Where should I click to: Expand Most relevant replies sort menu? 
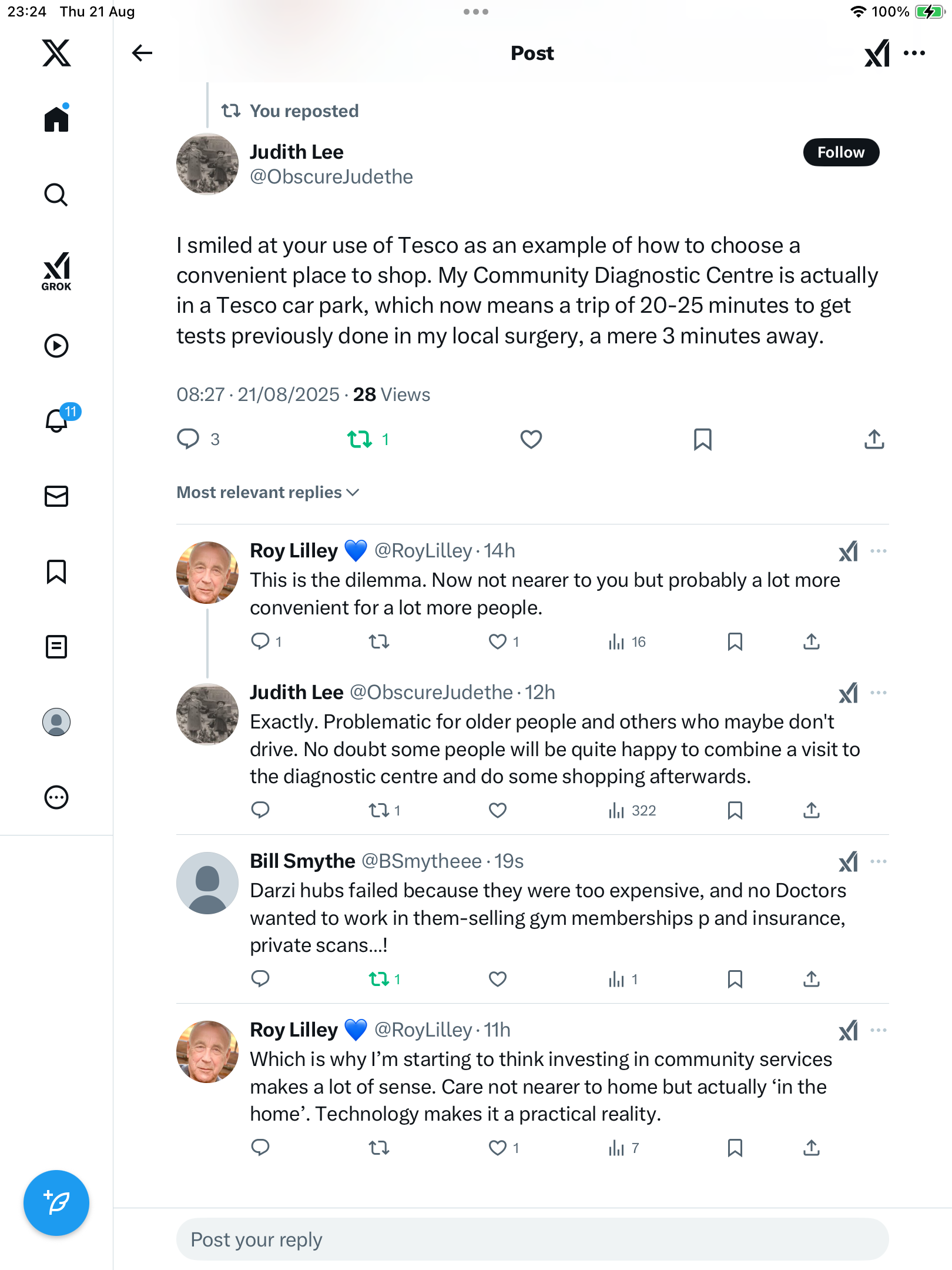[268, 492]
